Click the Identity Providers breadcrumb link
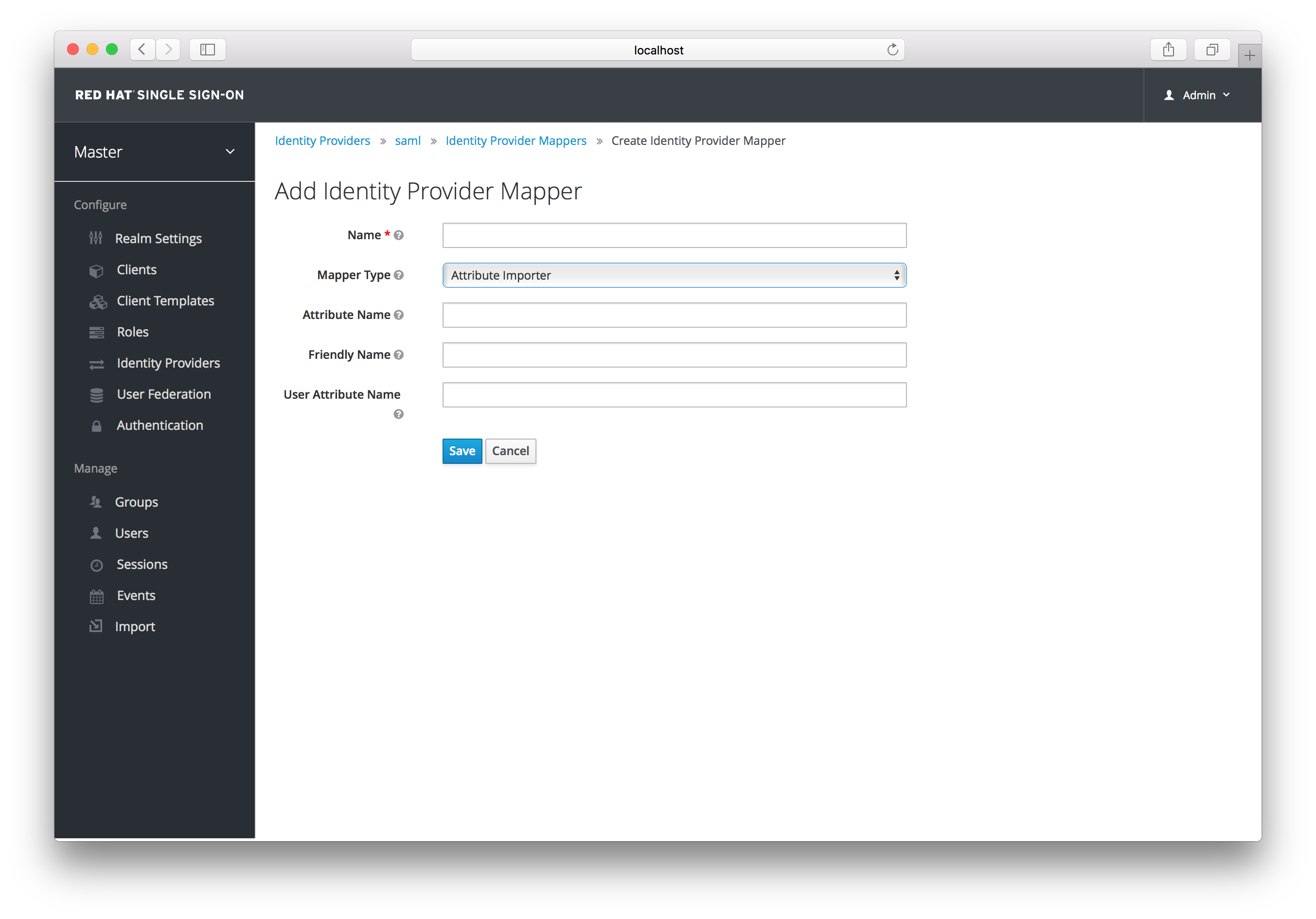This screenshot has width=1316, height=919. [322, 140]
